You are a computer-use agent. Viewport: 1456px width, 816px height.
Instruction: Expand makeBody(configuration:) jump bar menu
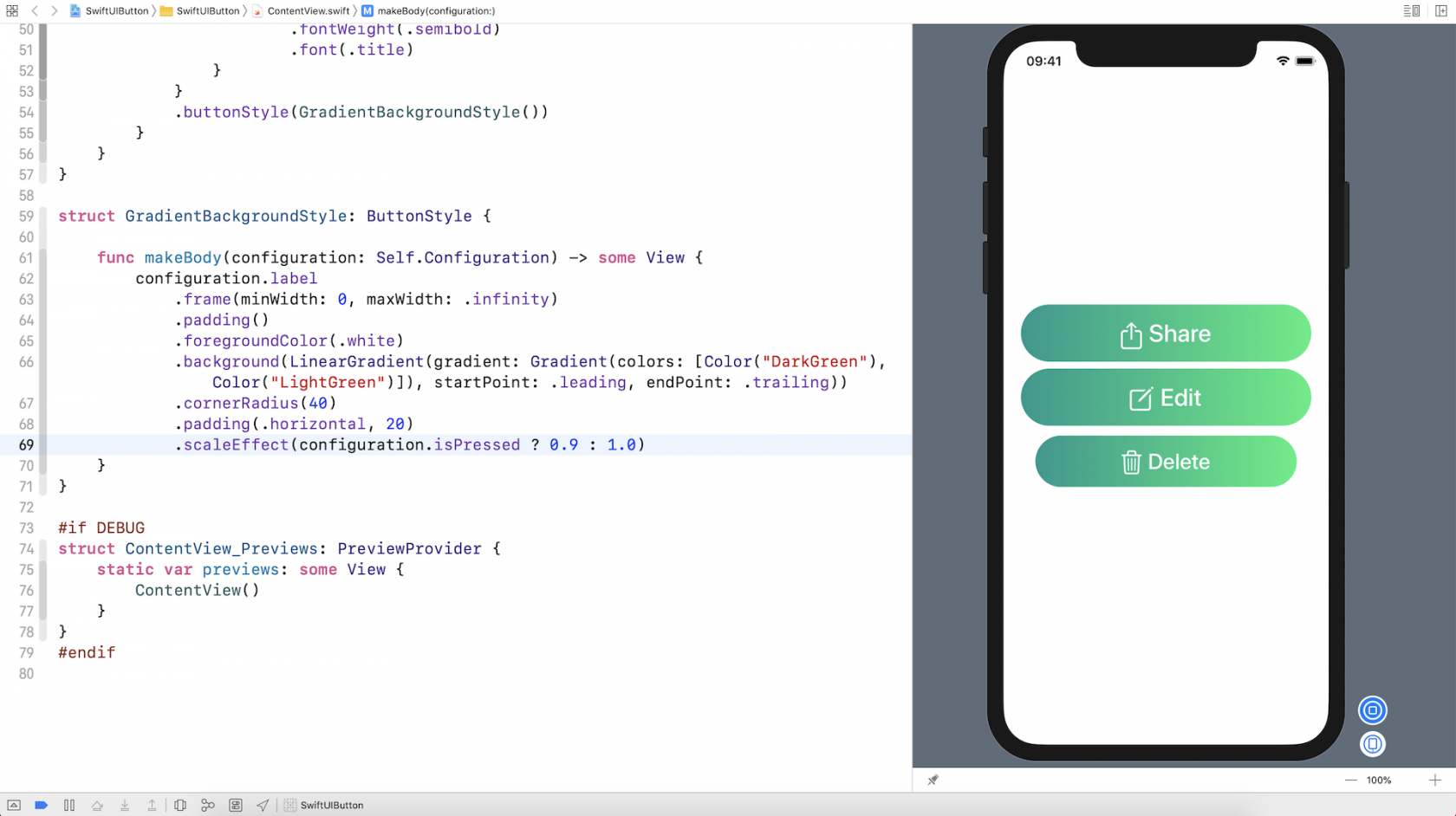[x=435, y=11]
